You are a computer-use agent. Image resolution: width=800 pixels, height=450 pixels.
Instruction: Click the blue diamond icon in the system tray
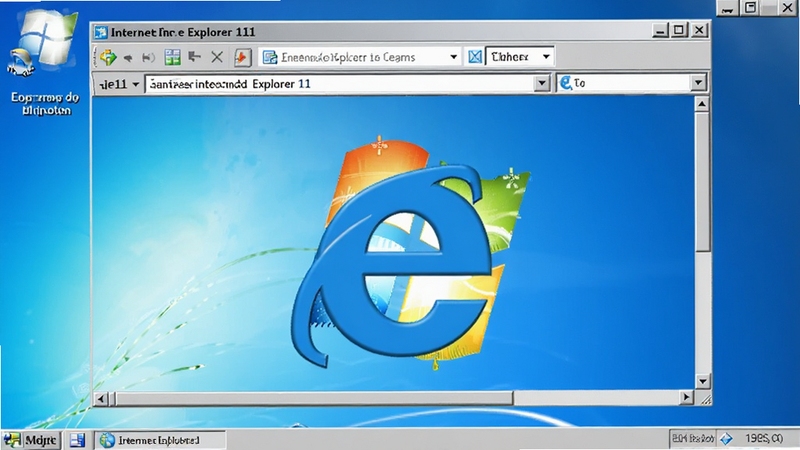(726, 439)
